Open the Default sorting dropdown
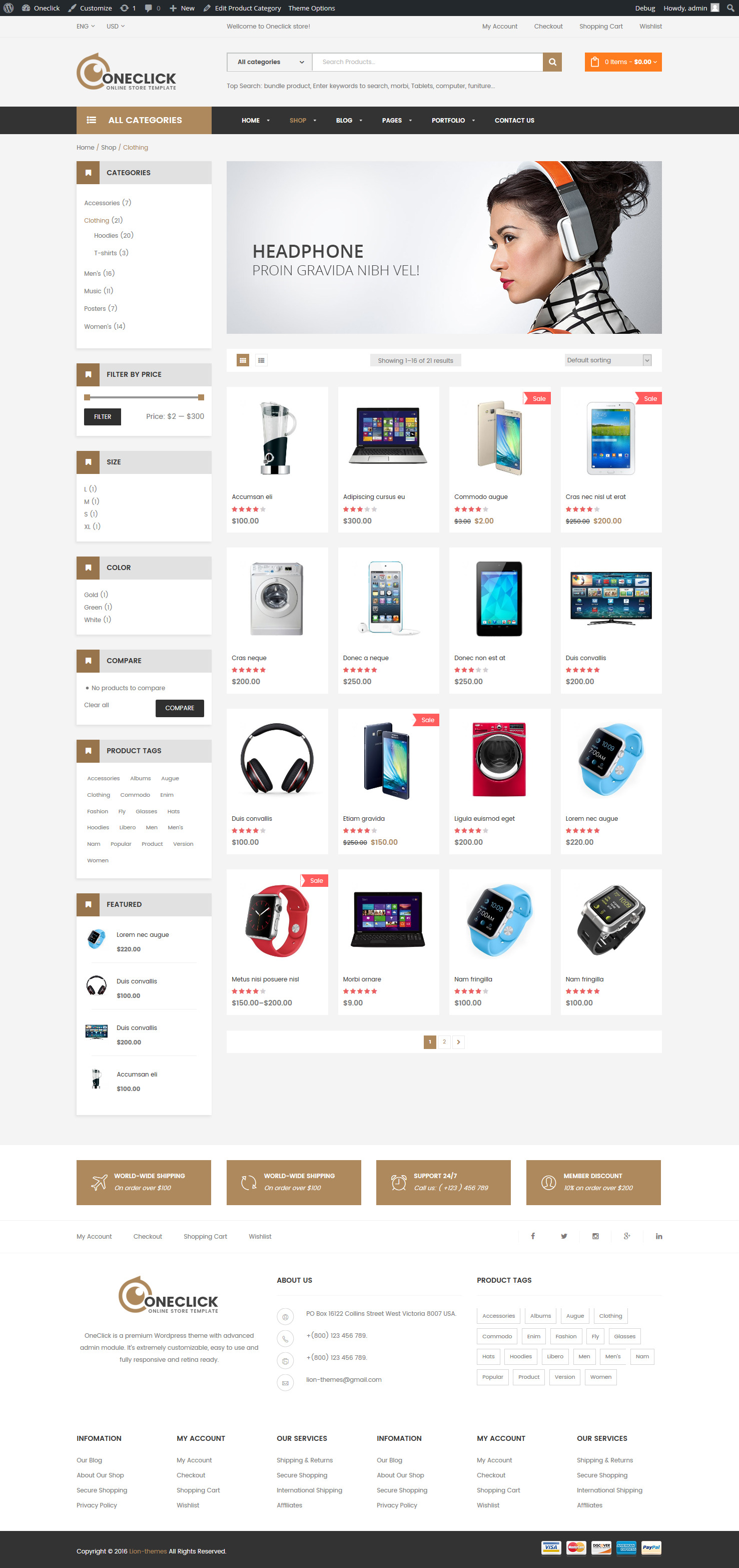The height and width of the screenshot is (1568, 739). point(608,360)
